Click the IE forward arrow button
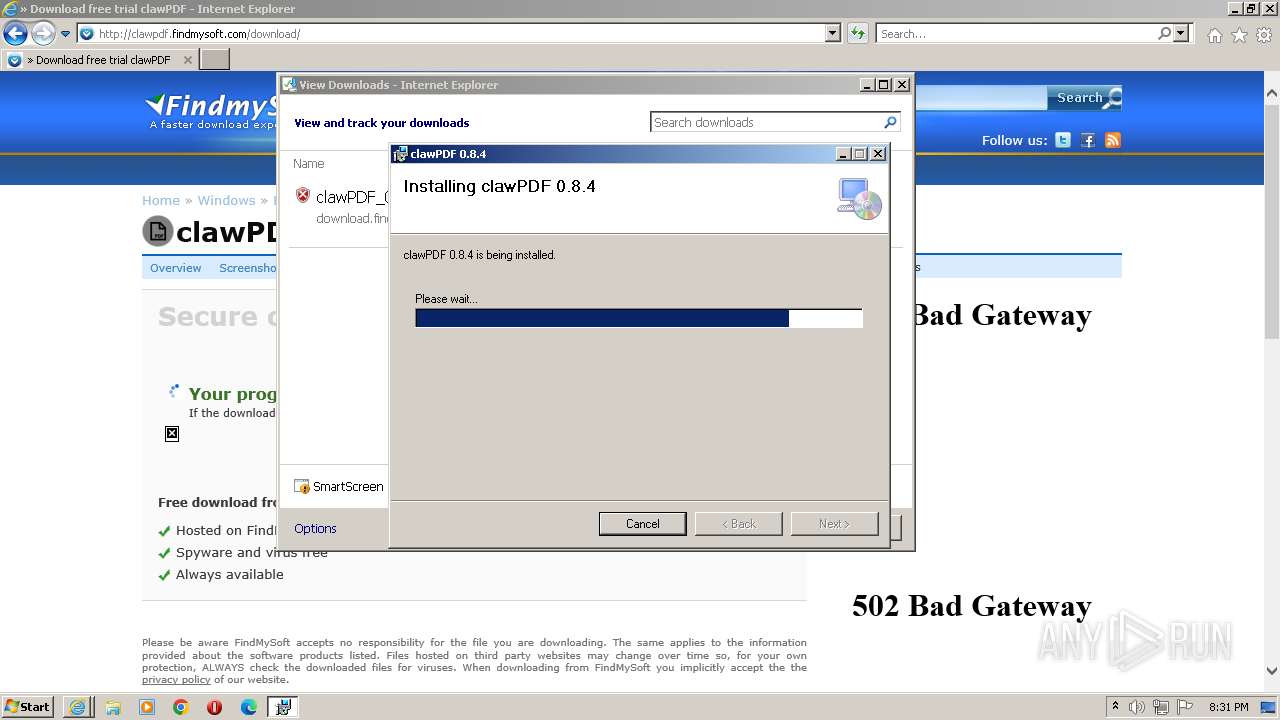The image size is (1280, 720). coord(42,34)
